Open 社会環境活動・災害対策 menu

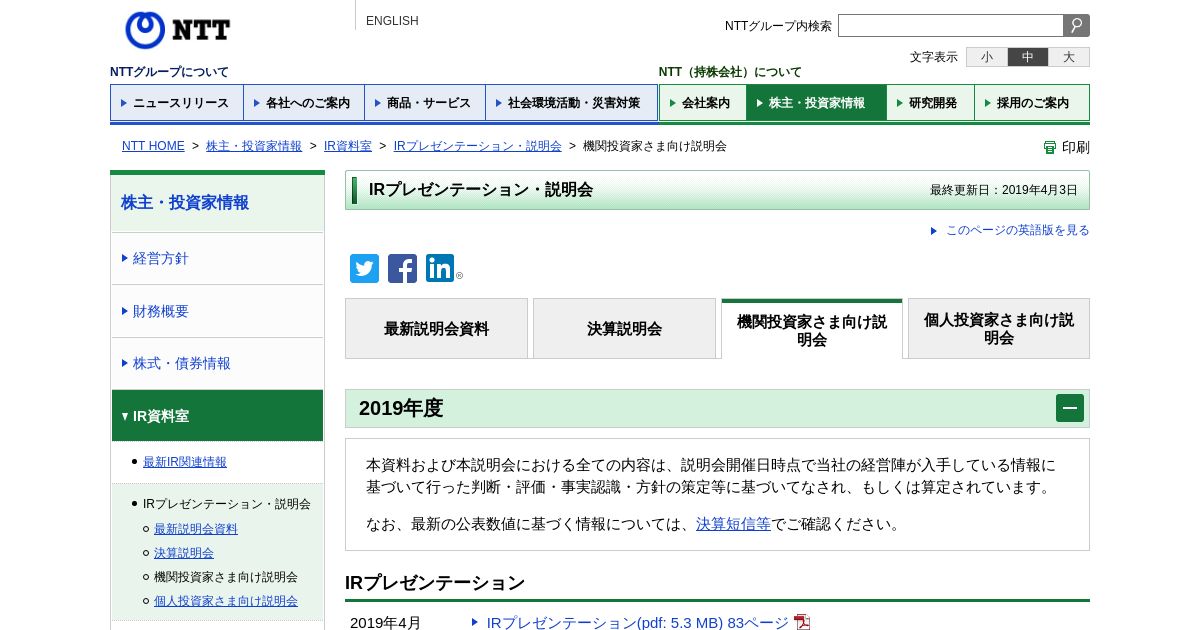coord(572,103)
